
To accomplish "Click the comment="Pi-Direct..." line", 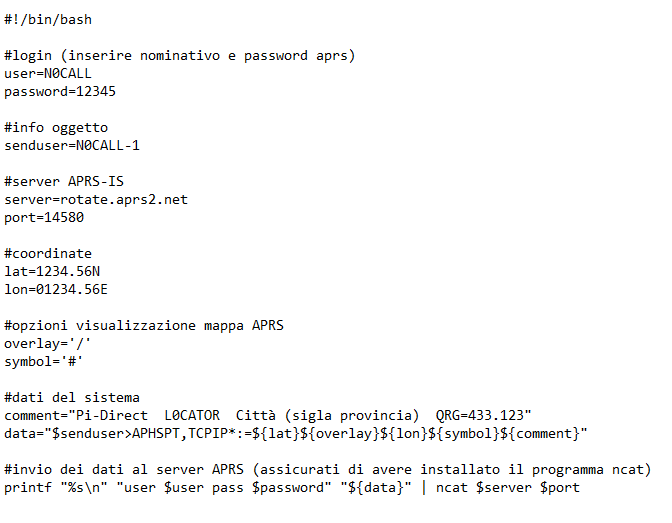I will click(268, 415).
